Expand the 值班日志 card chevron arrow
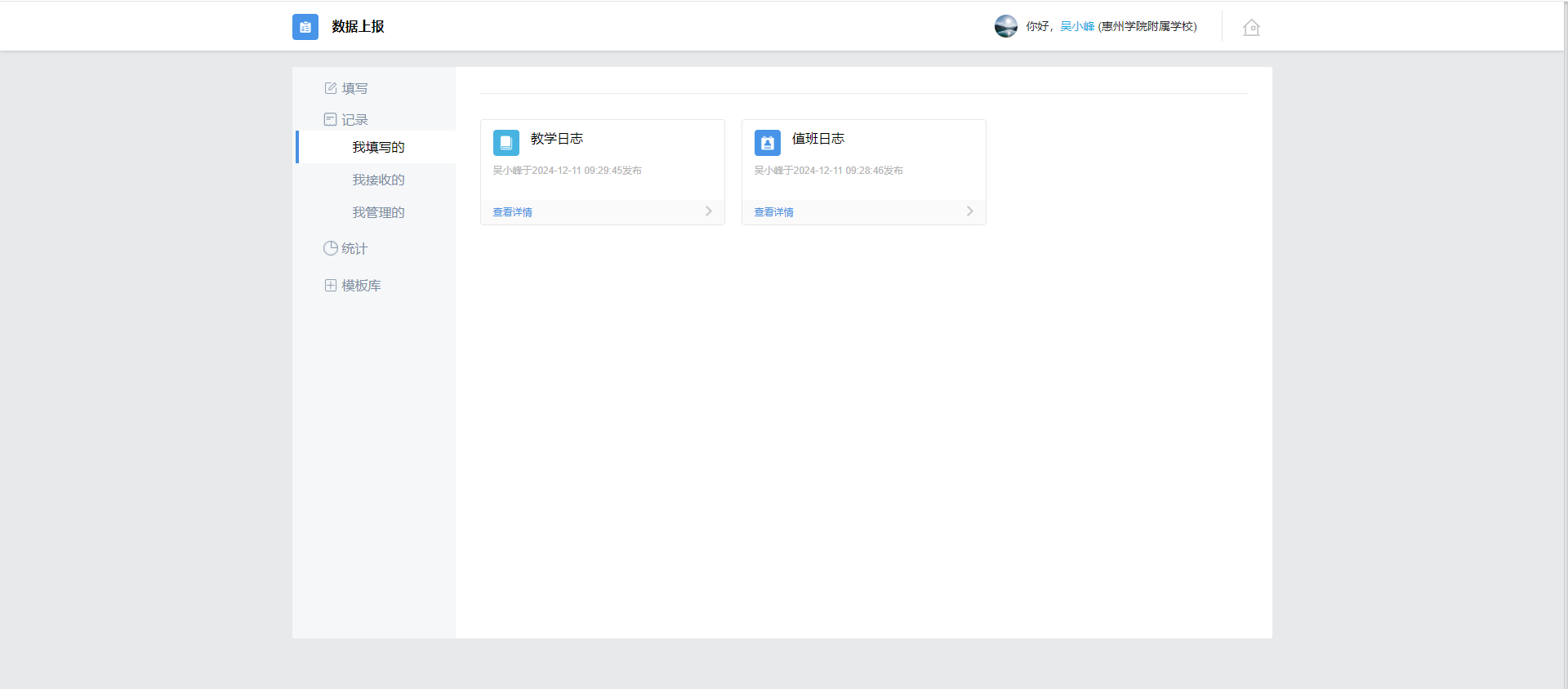Viewport: 1568px width, 689px height. point(969,211)
